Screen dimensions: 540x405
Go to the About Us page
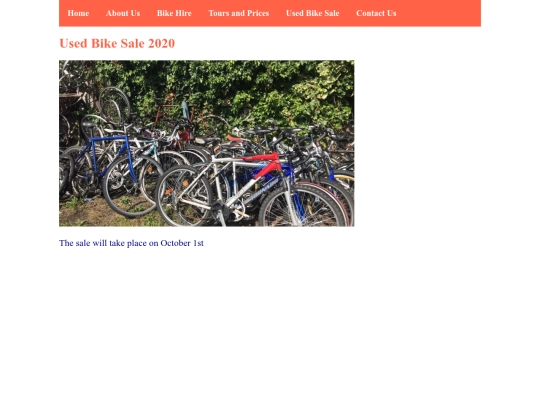(x=123, y=13)
